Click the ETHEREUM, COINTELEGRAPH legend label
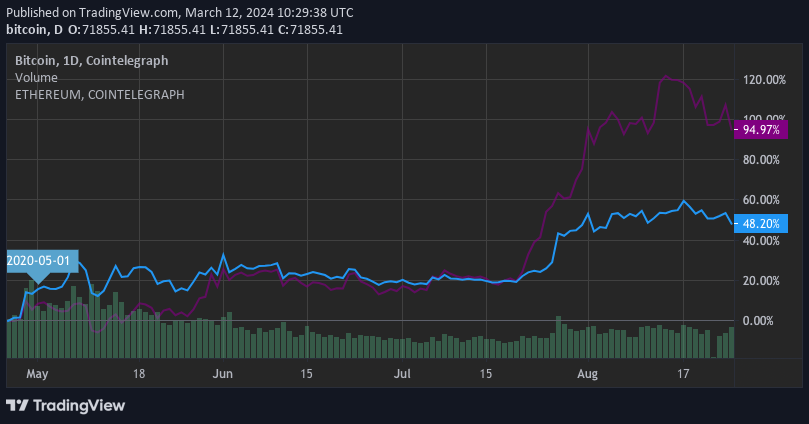Viewport: 809px width, 424px height. click(x=99, y=94)
